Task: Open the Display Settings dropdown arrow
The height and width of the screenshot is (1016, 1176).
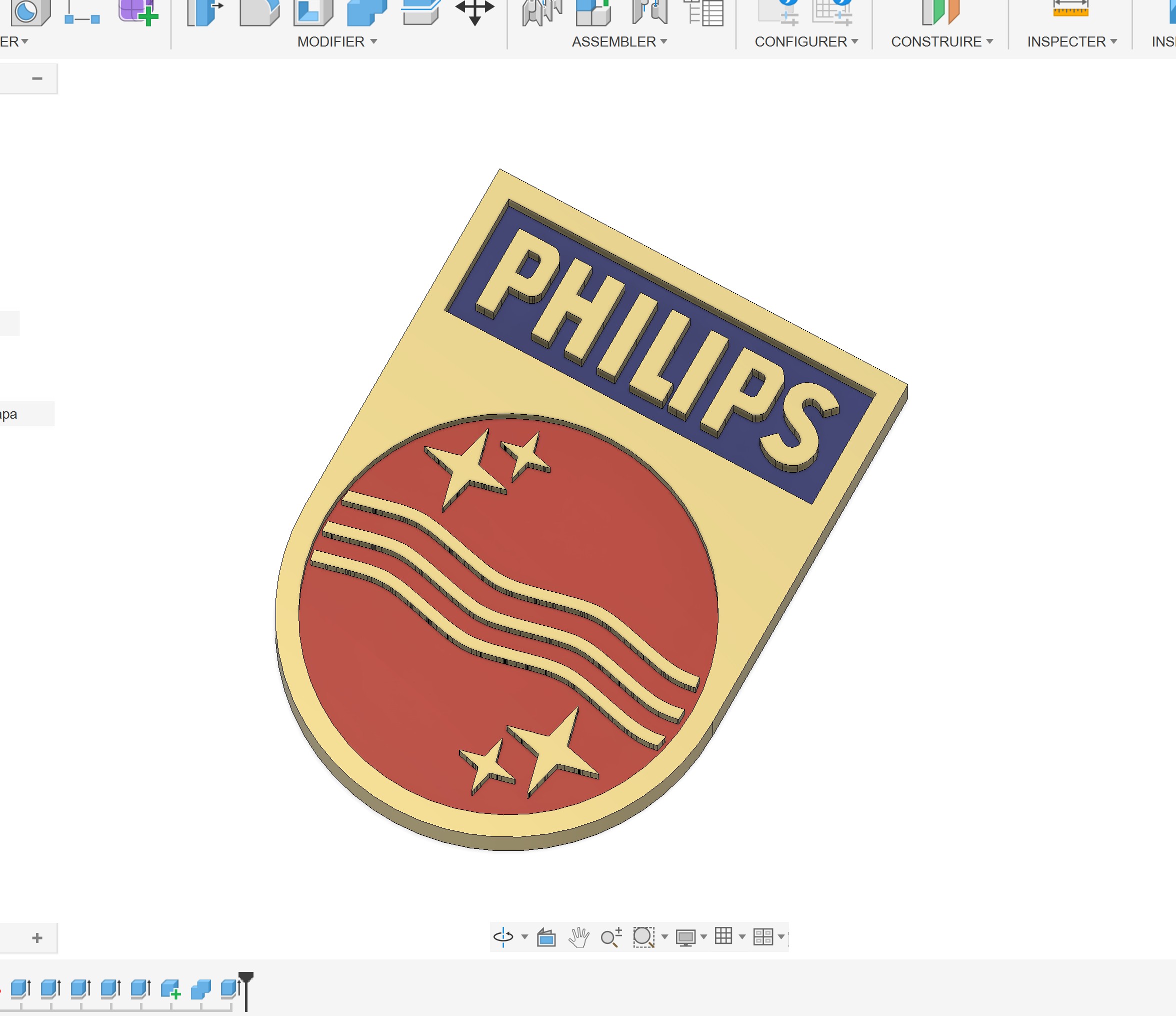Action: coord(704,937)
